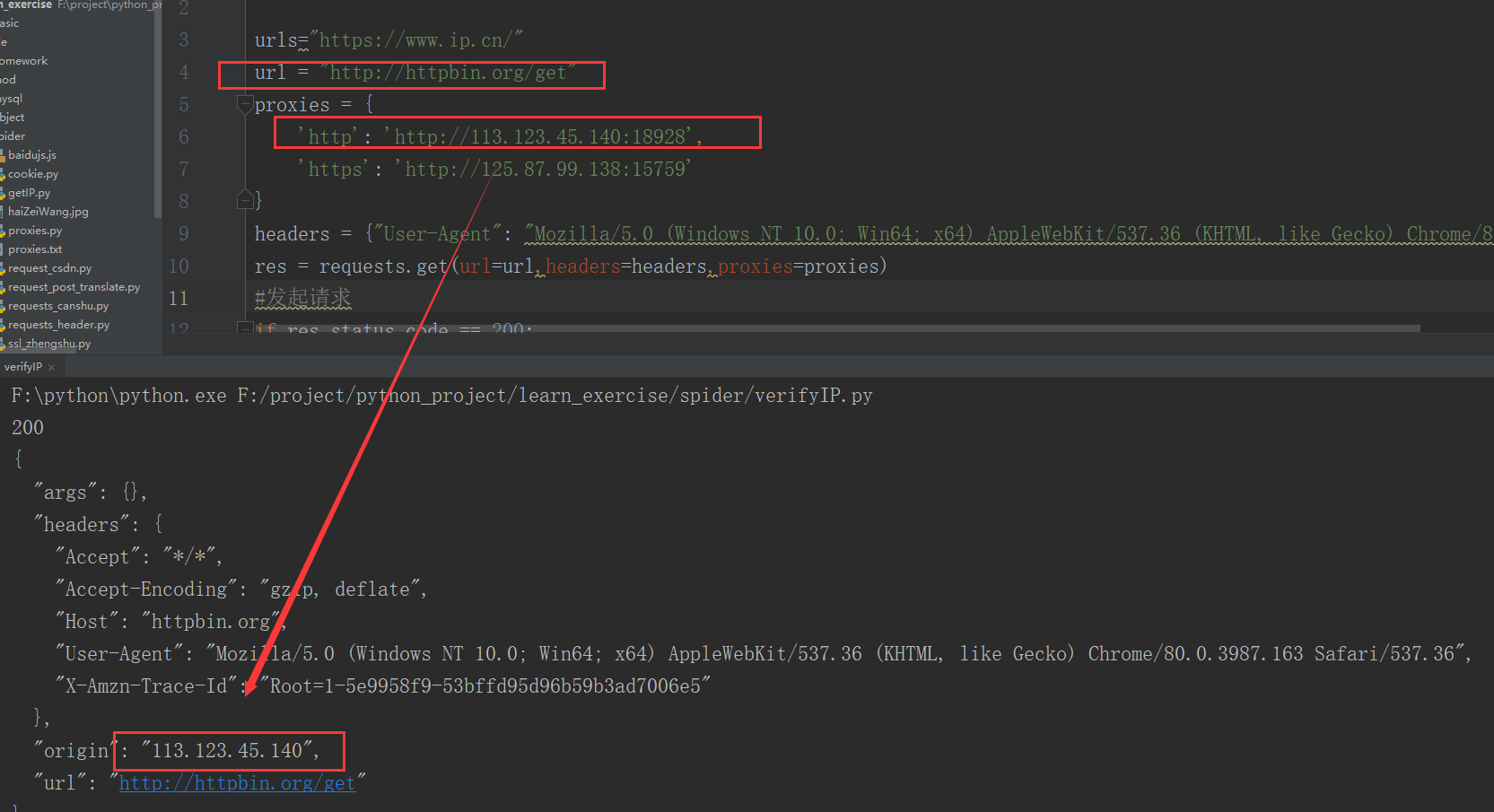Image resolution: width=1494 pixels, height=812 pixels.
Task: Click the 200 status output in console
Action: point(28,428)
